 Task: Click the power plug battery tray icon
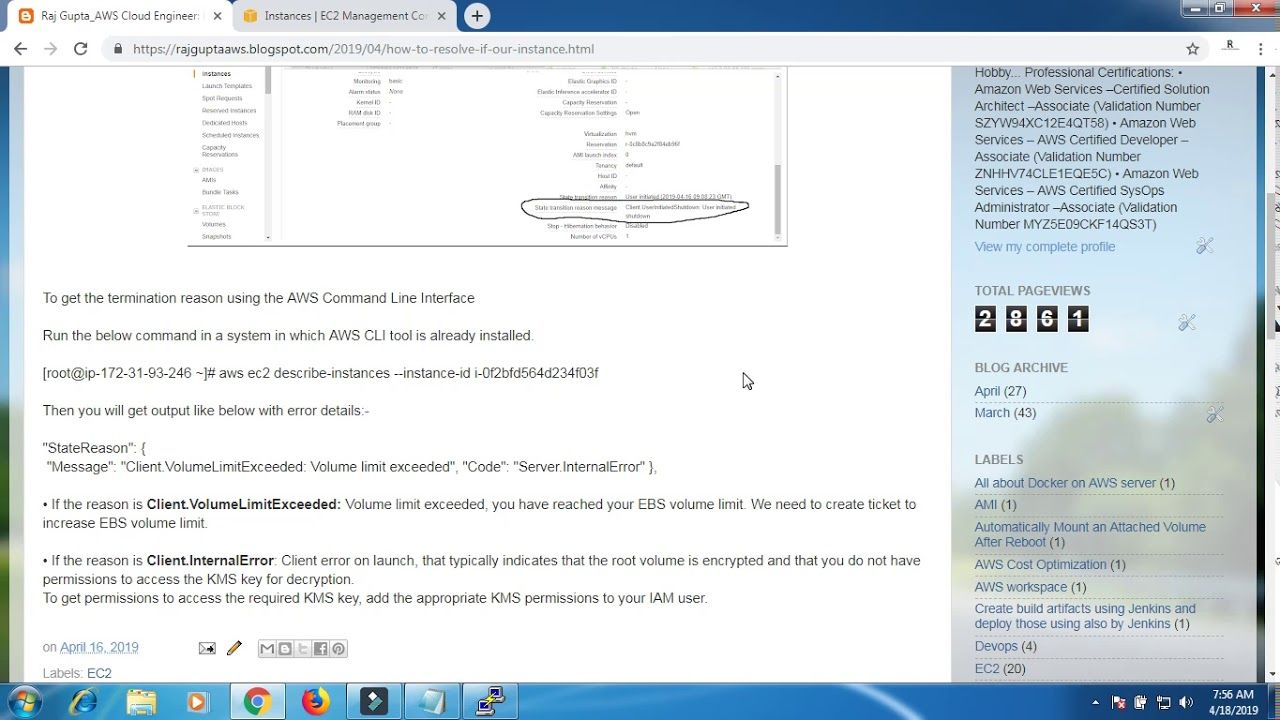click(x=1141, y=702)
